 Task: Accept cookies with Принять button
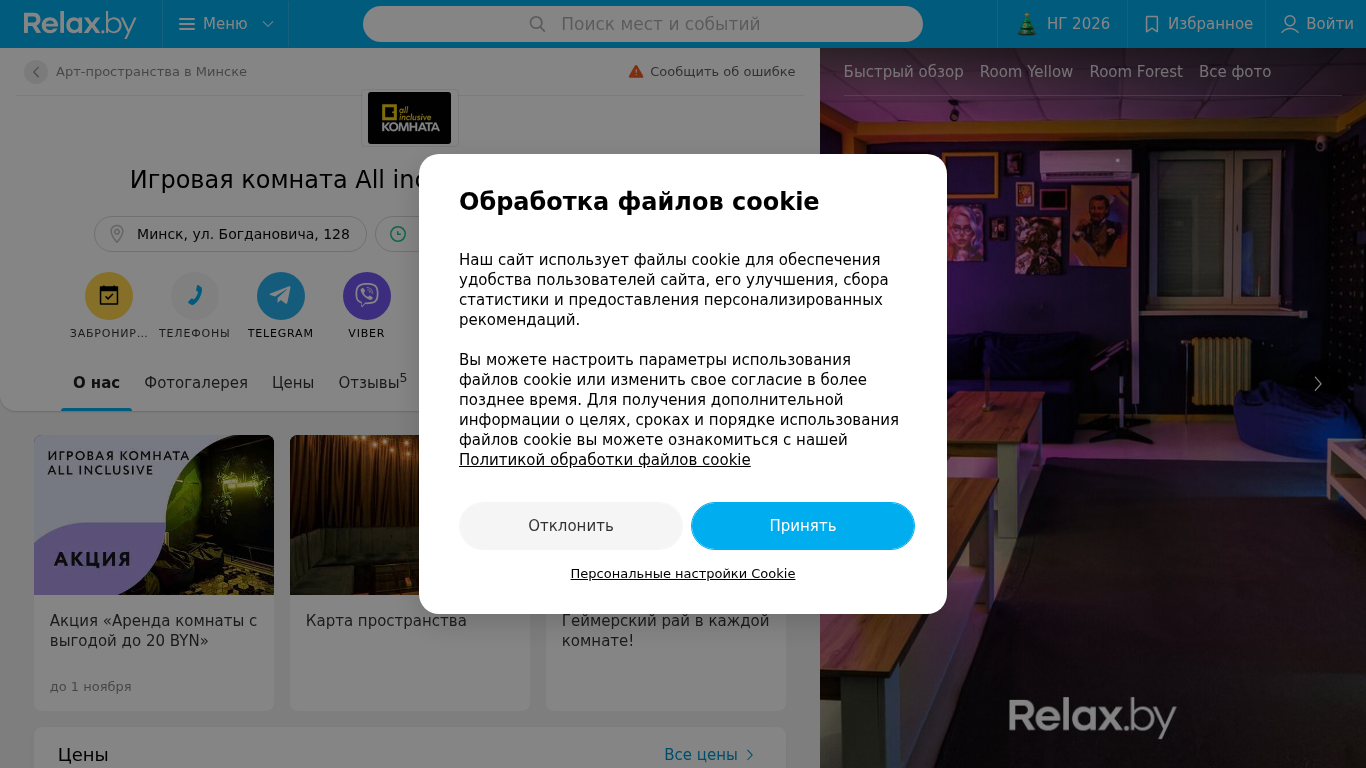tap(803, 526)
